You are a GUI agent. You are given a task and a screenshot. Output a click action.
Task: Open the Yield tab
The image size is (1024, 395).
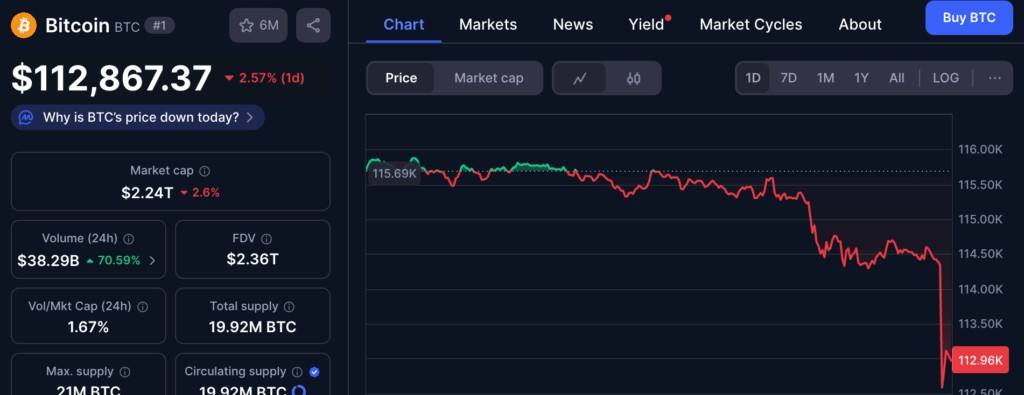[x=647, y=25]
